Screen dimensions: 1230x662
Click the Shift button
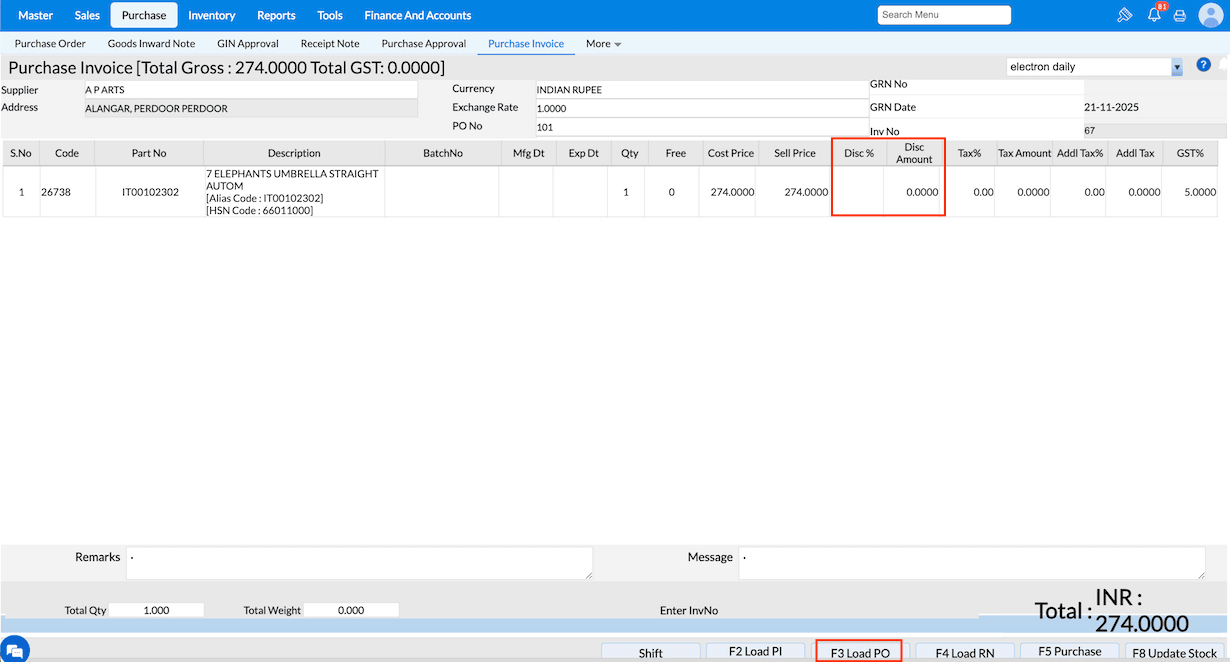[651, 653]
